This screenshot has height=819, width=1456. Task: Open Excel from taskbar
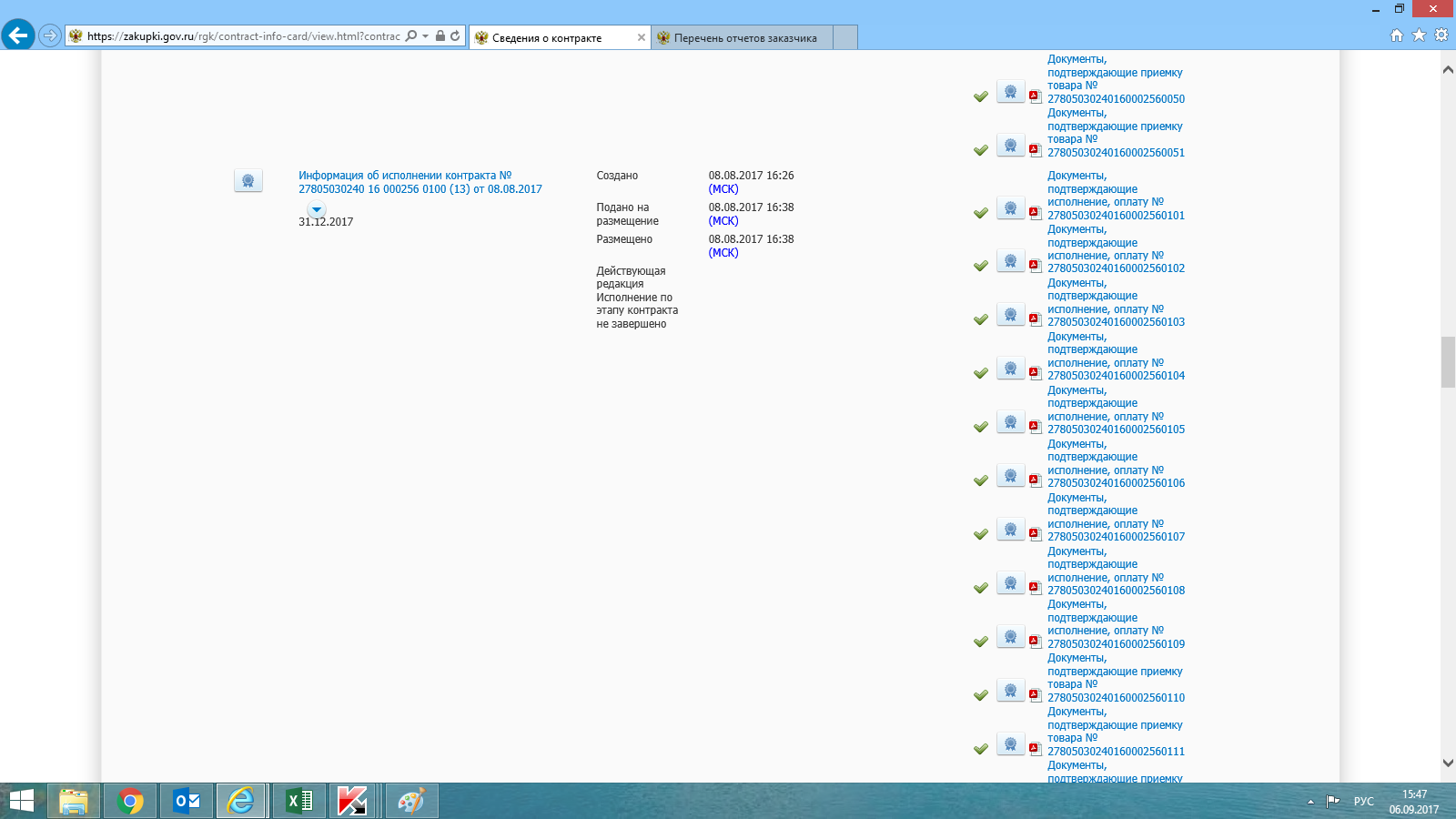299,801
